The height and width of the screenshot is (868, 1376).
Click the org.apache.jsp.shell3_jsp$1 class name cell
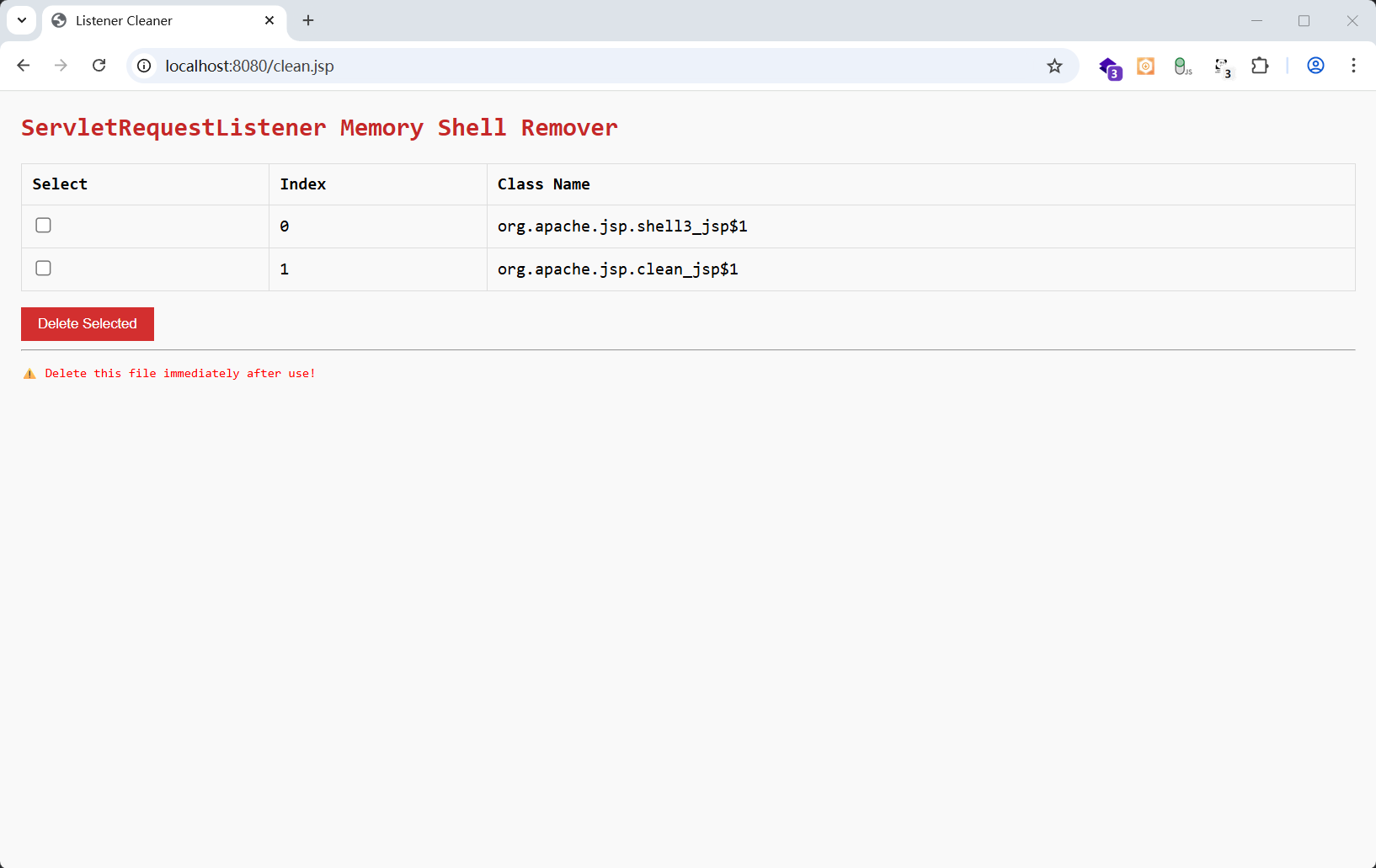[622, 226]
